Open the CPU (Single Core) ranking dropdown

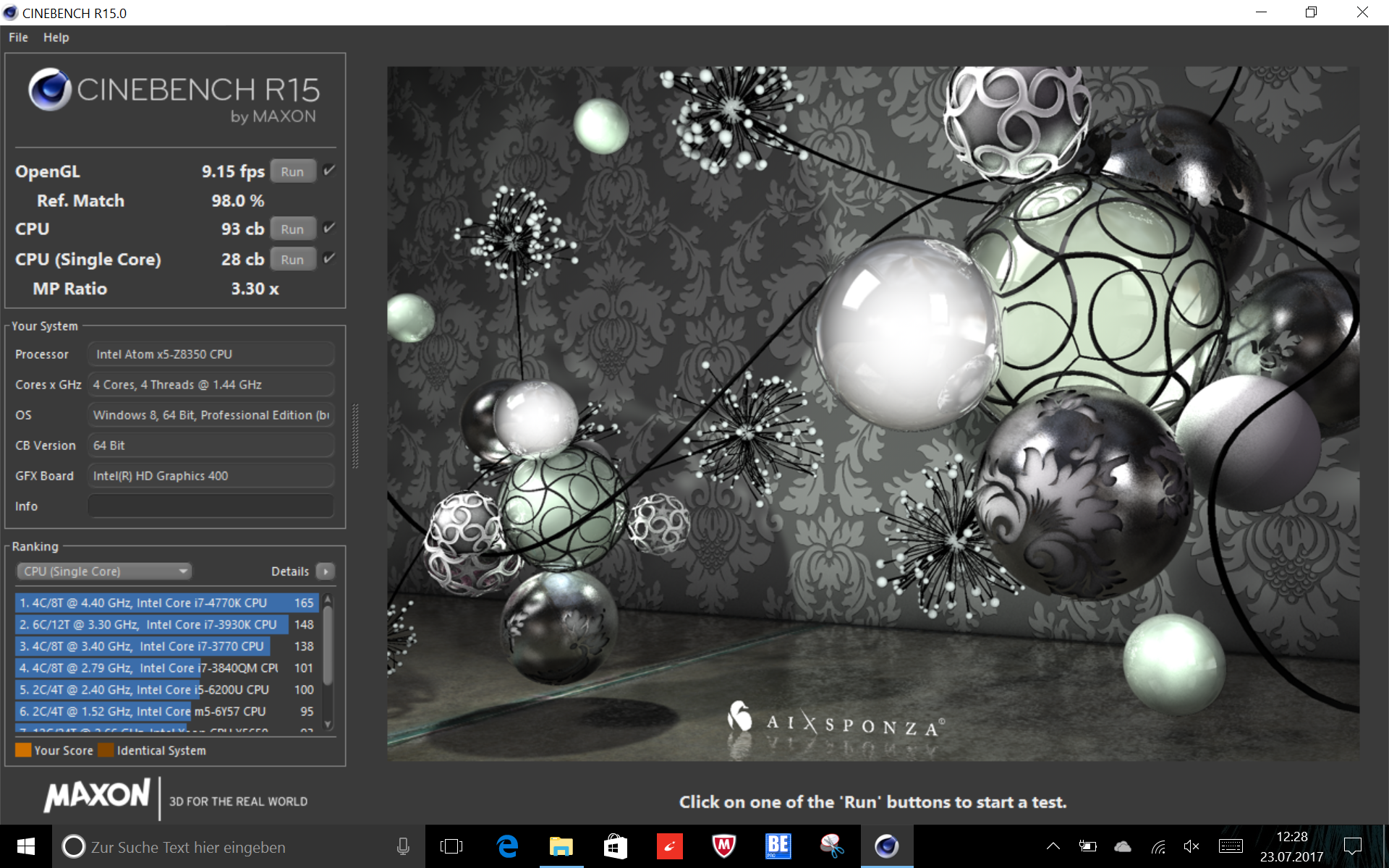coord(104,571)
